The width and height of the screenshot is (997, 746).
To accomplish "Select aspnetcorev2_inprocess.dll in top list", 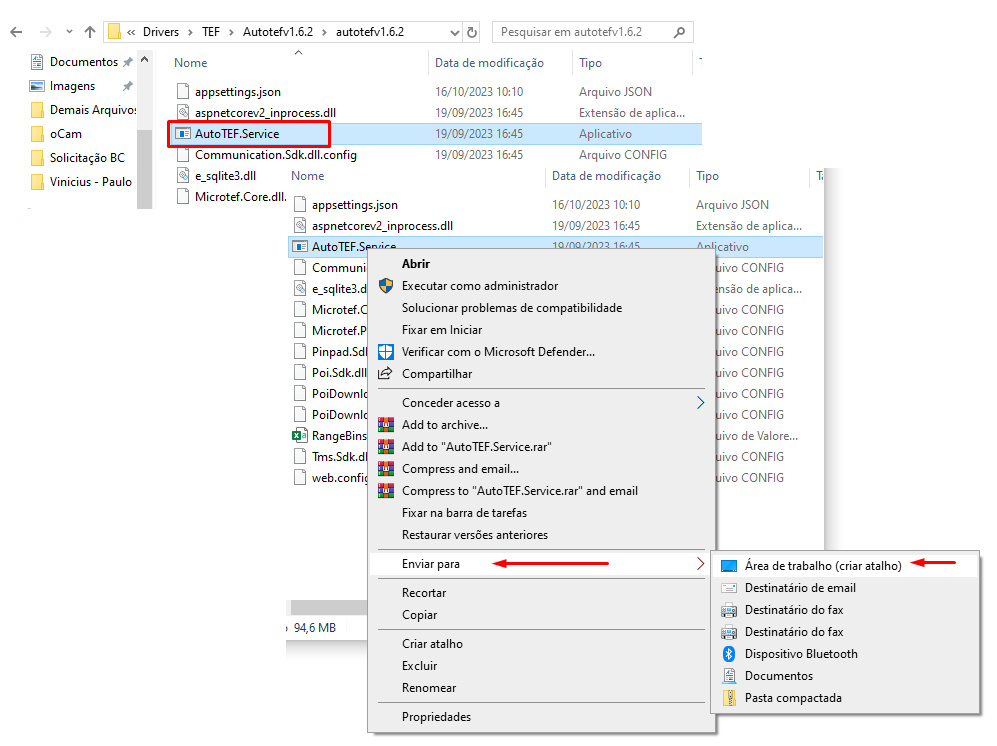I will [265, 113].
